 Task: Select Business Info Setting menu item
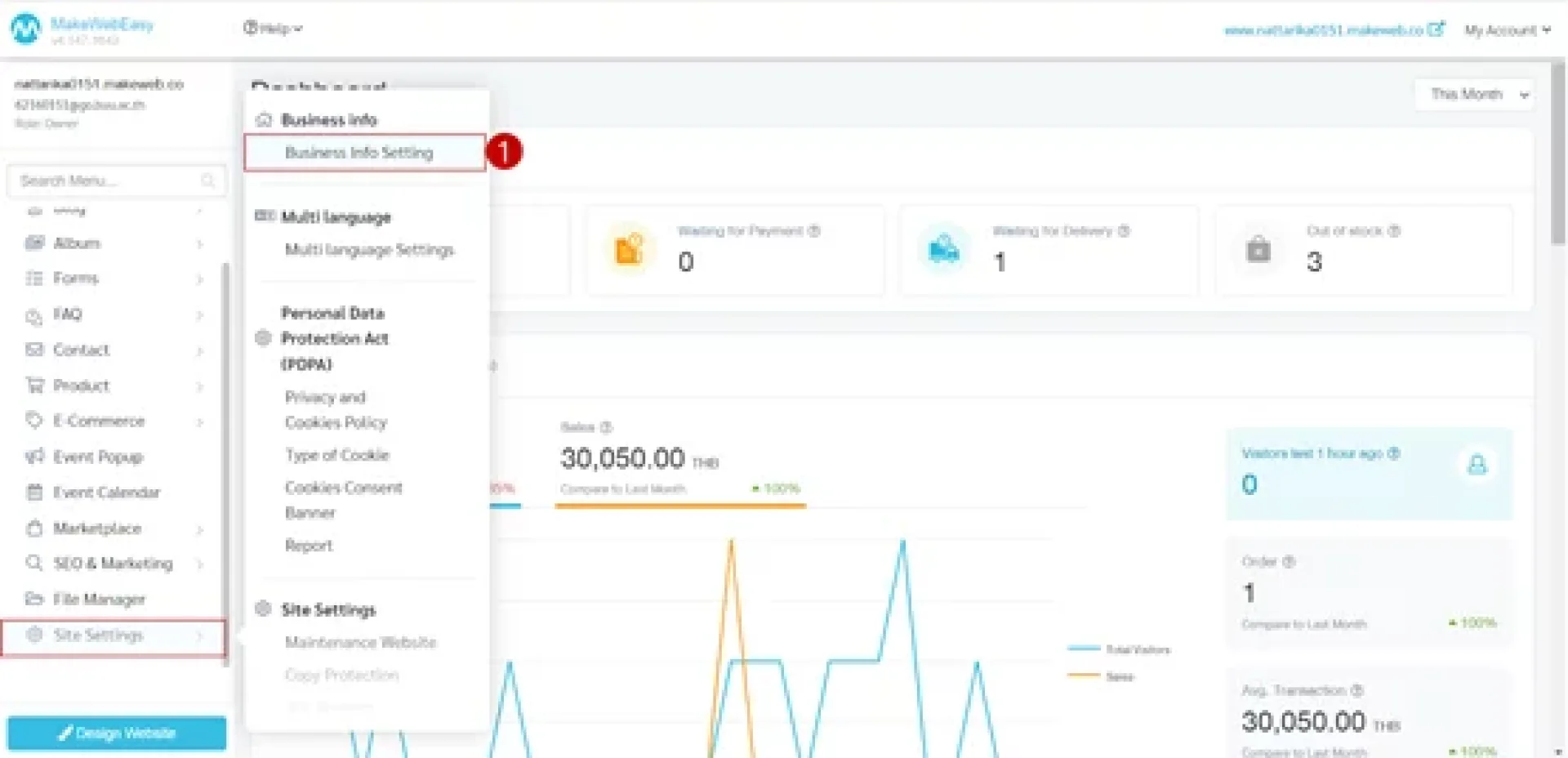pos(359,153)
